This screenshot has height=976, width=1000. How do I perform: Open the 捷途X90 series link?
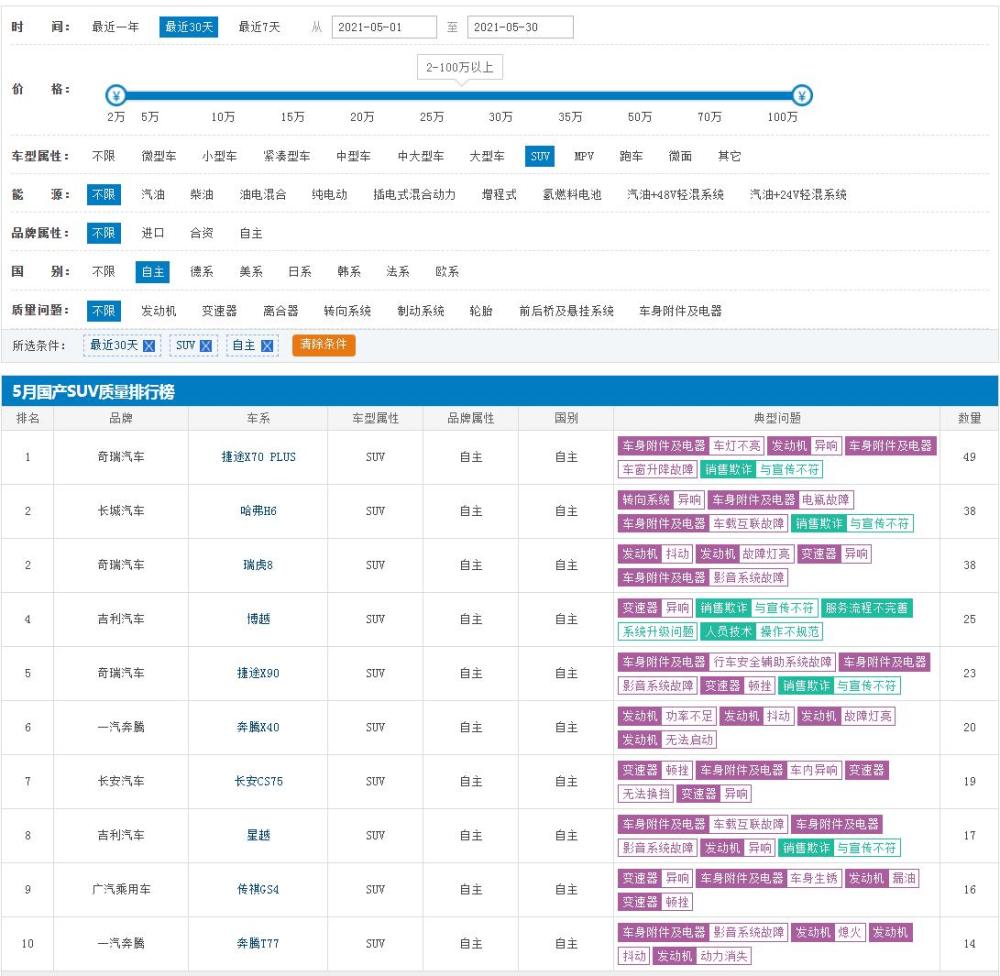coord(258,673)
